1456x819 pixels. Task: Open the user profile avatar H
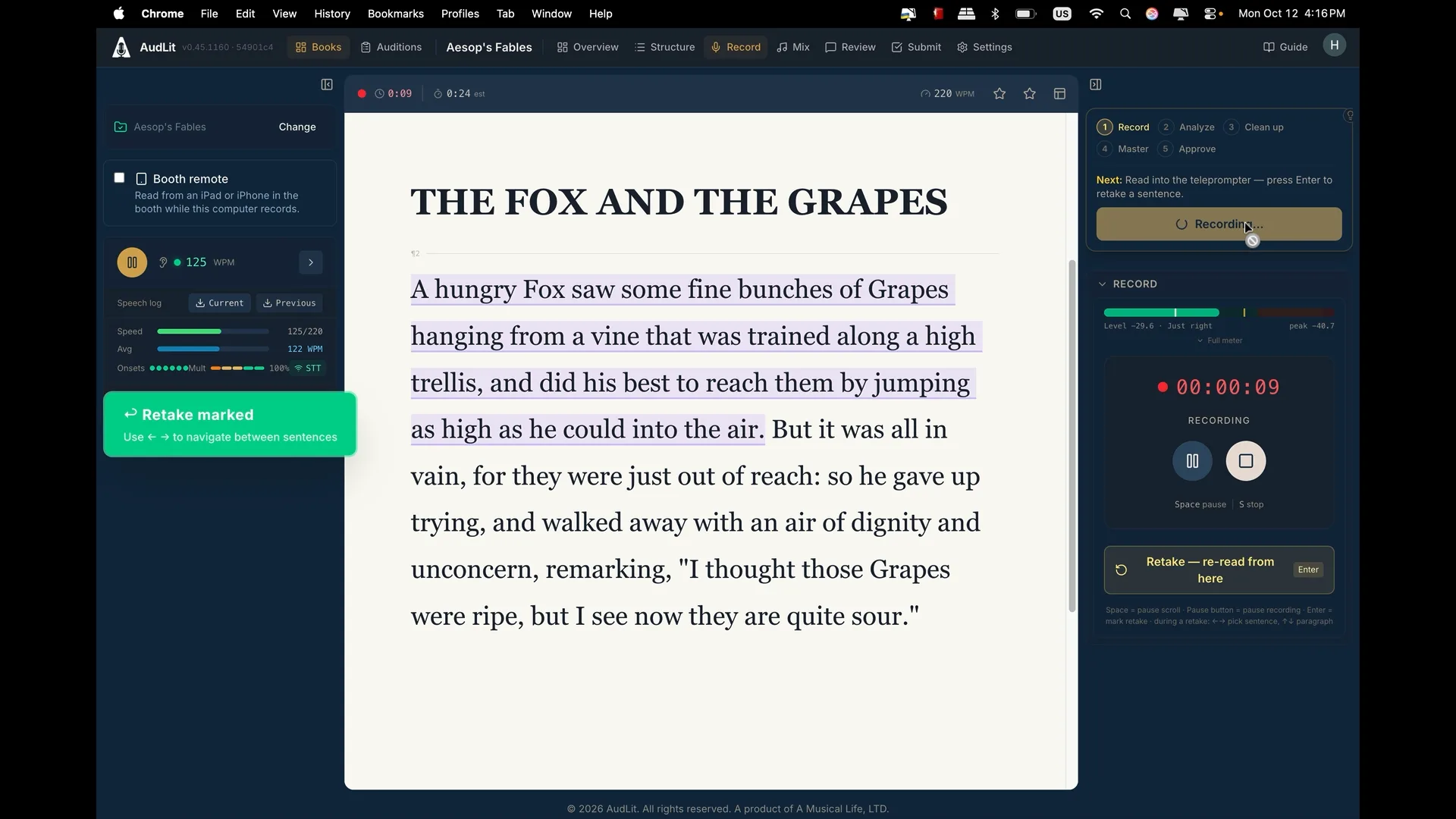click(x=1335, y=45)
